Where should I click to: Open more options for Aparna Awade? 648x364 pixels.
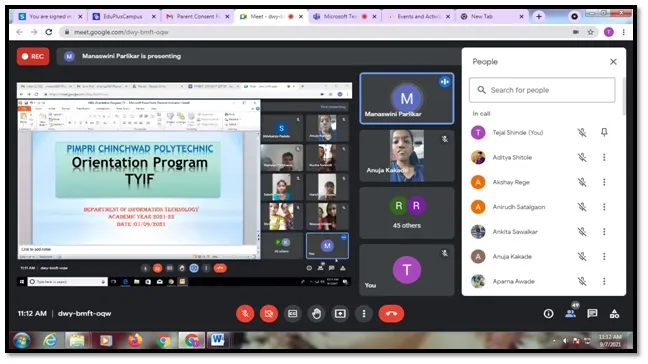coord(604,281)
